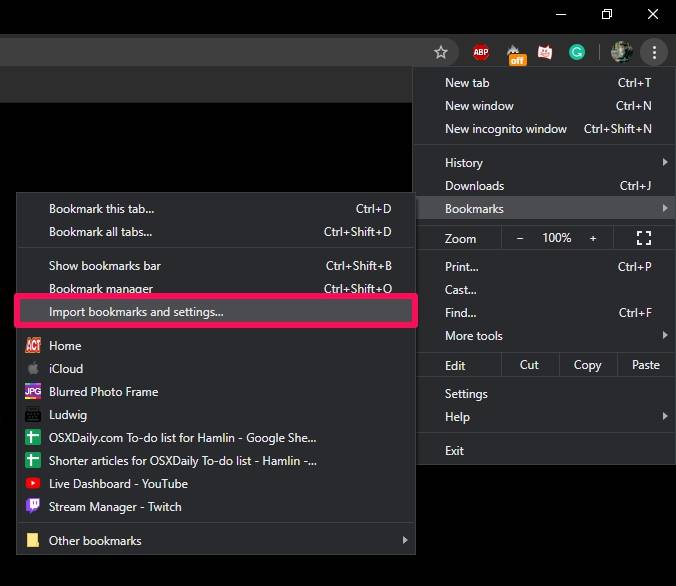Zoom out with the minus button
676x586 pixels.
coord(520,238)
